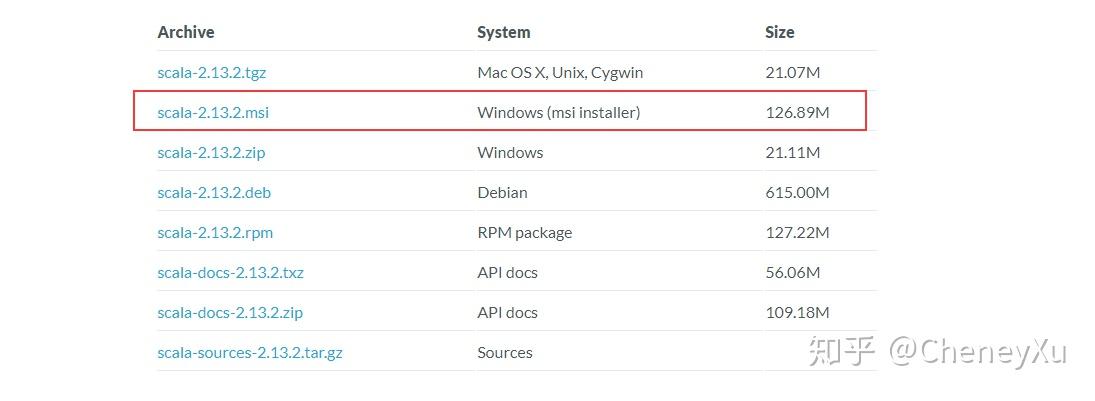1095x401 pixels.
Task: Click the Debian system cell
Action: [502, 193]
